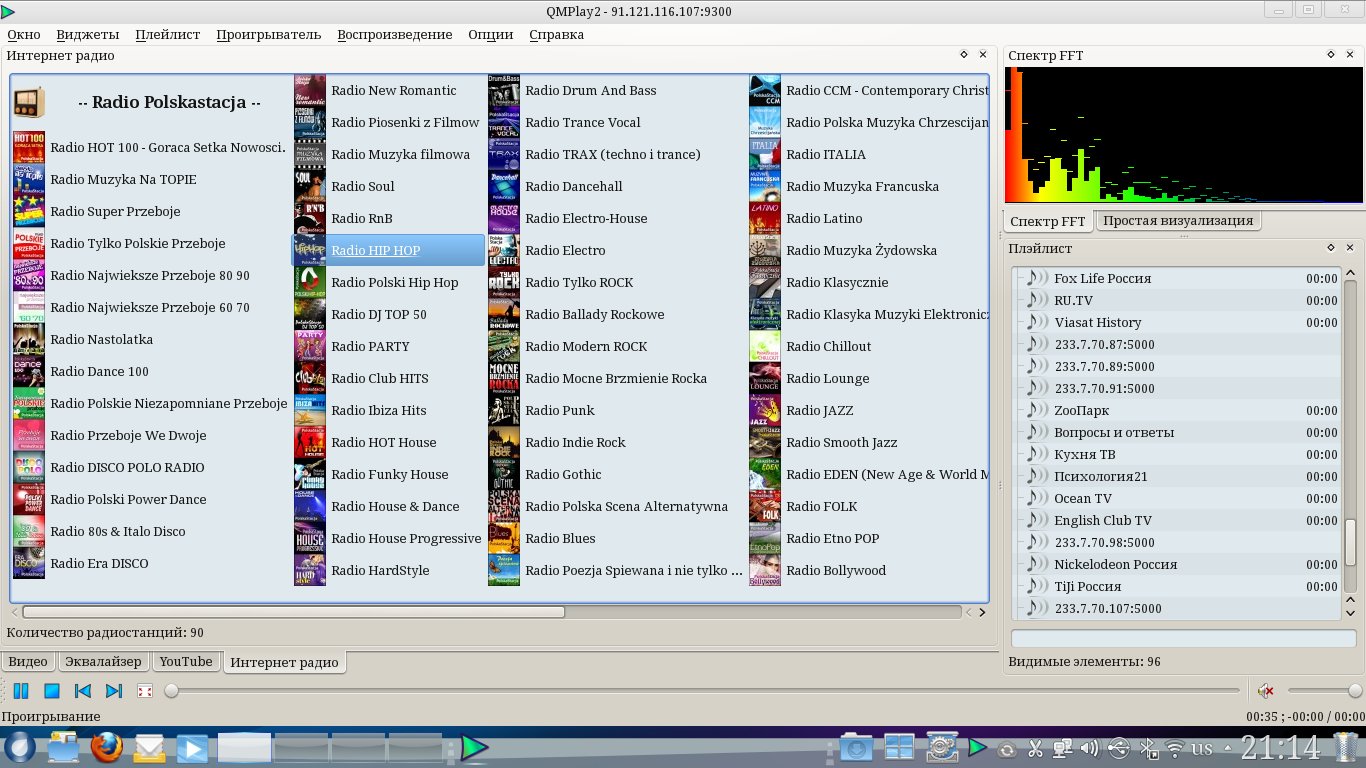Image resolution: width=1366 pixels, height=768 pixels.
Task: Float the Плэйлист panel
Action: pyautogui.click(x=1331, y=247)
